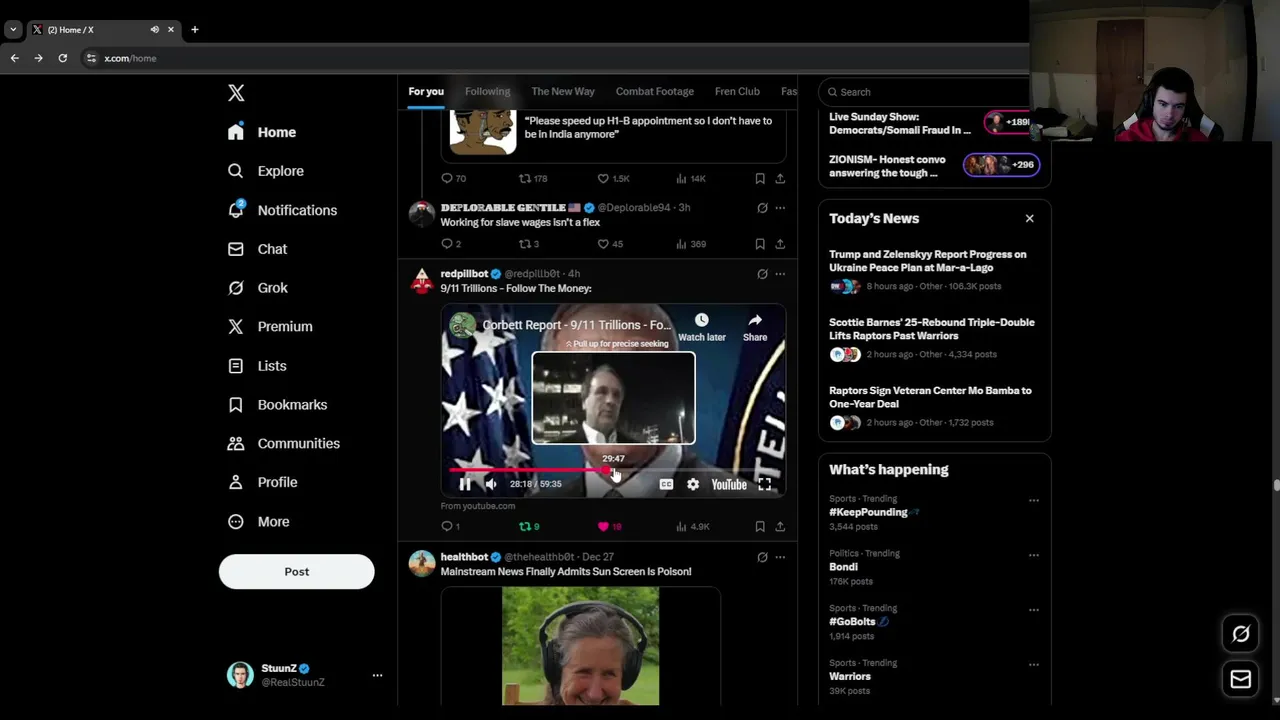This screenshot has height=720, width=1280.
Task: Open more options for #GoBolts trend
Action: click(1034, 610)
